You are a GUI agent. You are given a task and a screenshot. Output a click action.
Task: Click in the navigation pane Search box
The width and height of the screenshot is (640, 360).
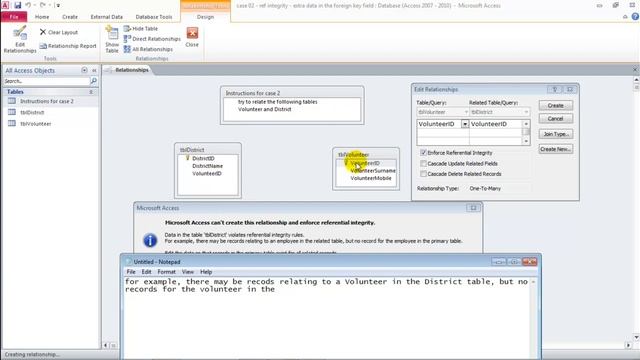[46, 81]
